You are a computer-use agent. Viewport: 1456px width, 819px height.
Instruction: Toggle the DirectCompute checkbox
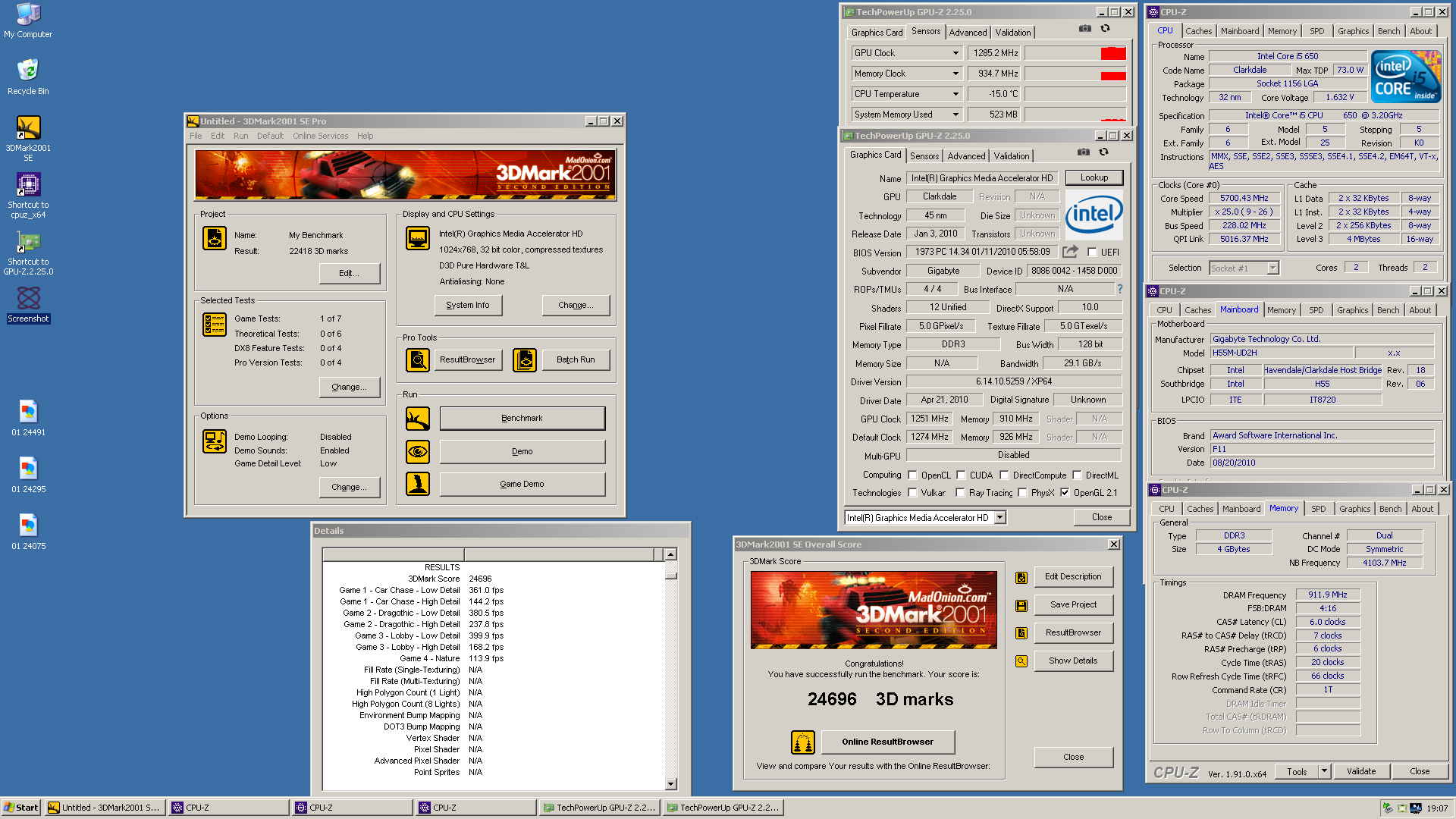pyautogui.click(x=1004, y=475)
